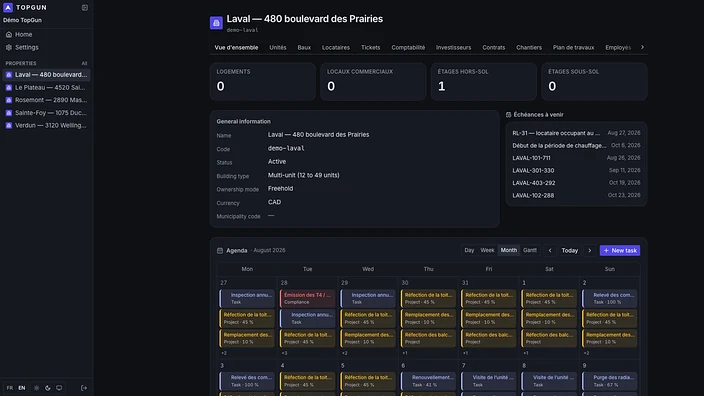Open Purge des radia... task on Sunday 9
704x396 pixels.
[610, 381]
